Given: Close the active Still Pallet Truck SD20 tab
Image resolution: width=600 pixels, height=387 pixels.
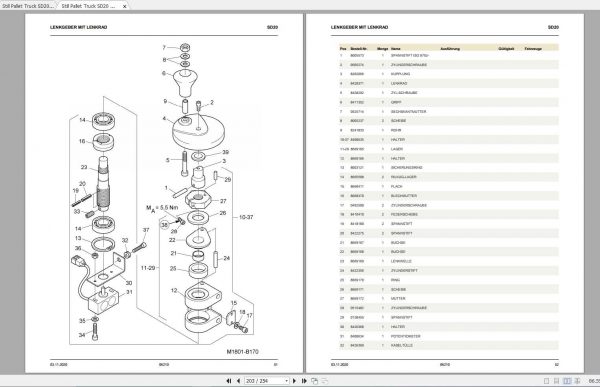Looking at the screenshot, I should [124, 7].
